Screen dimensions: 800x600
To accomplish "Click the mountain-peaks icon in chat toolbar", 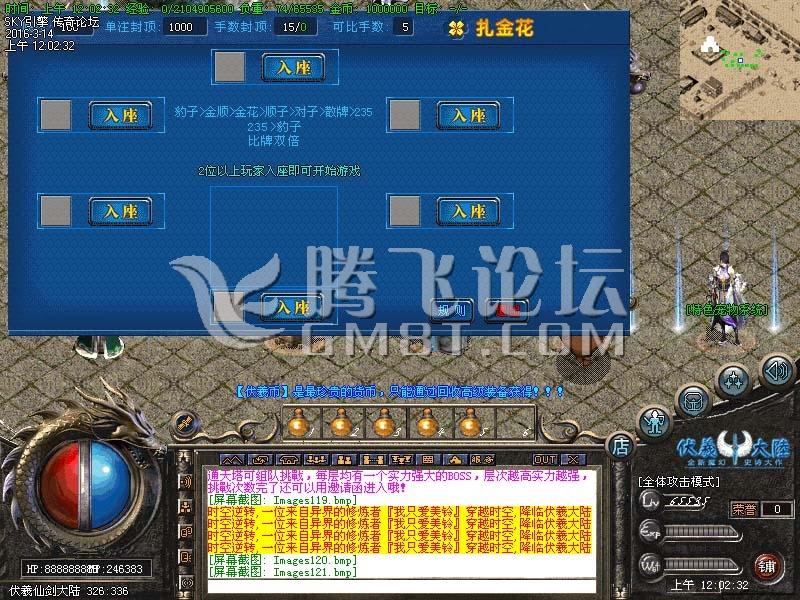I will point(233,459).
